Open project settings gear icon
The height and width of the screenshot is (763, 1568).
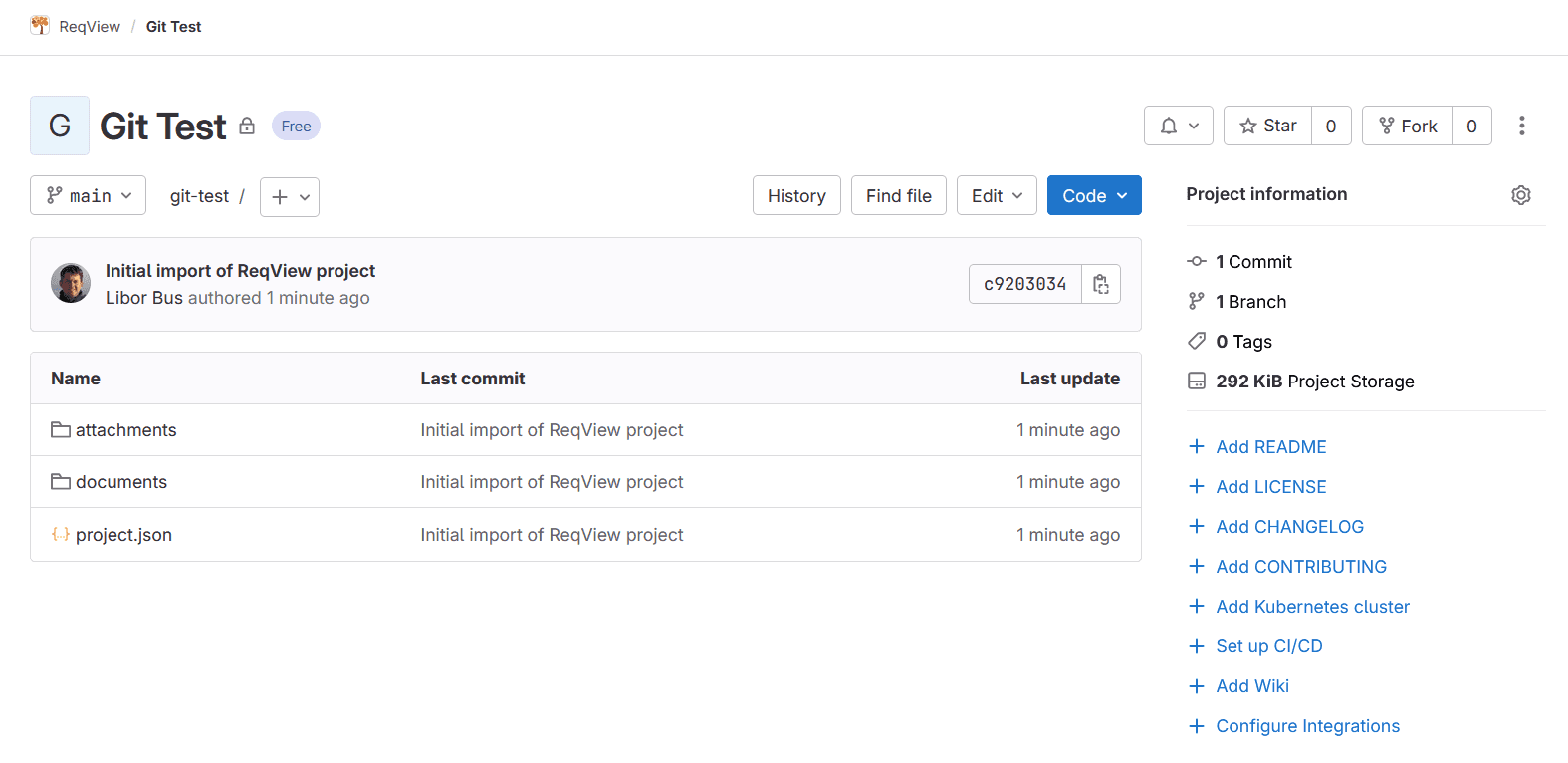tap(1521, 195)
